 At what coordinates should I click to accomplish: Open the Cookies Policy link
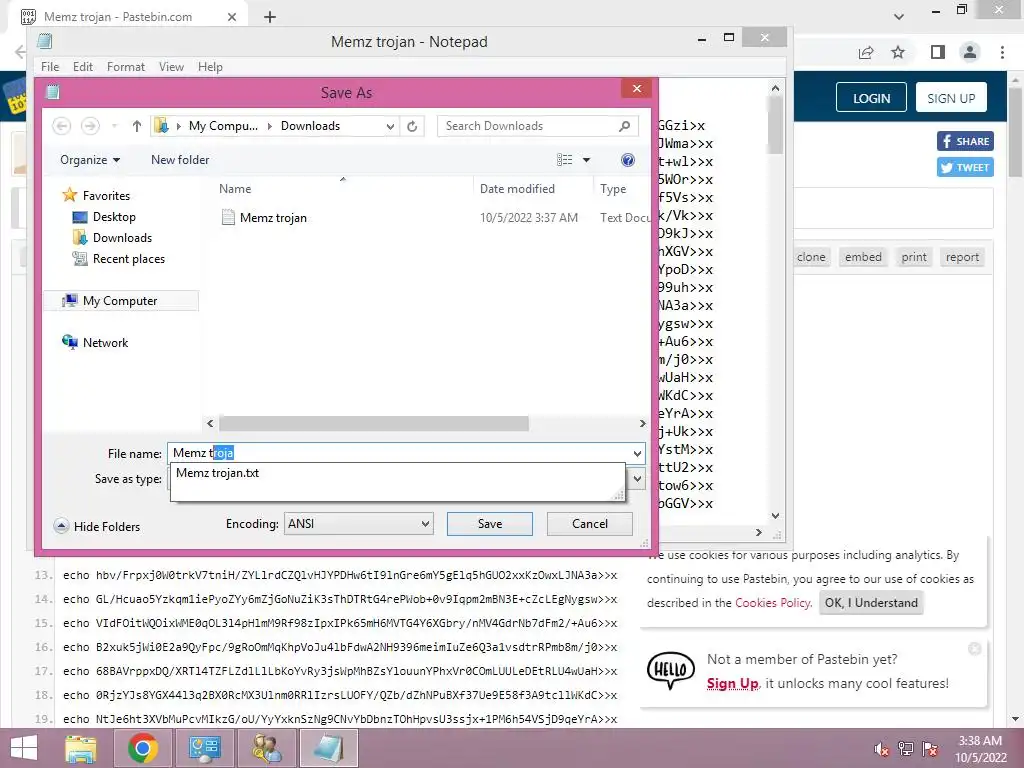click(773, 603)
